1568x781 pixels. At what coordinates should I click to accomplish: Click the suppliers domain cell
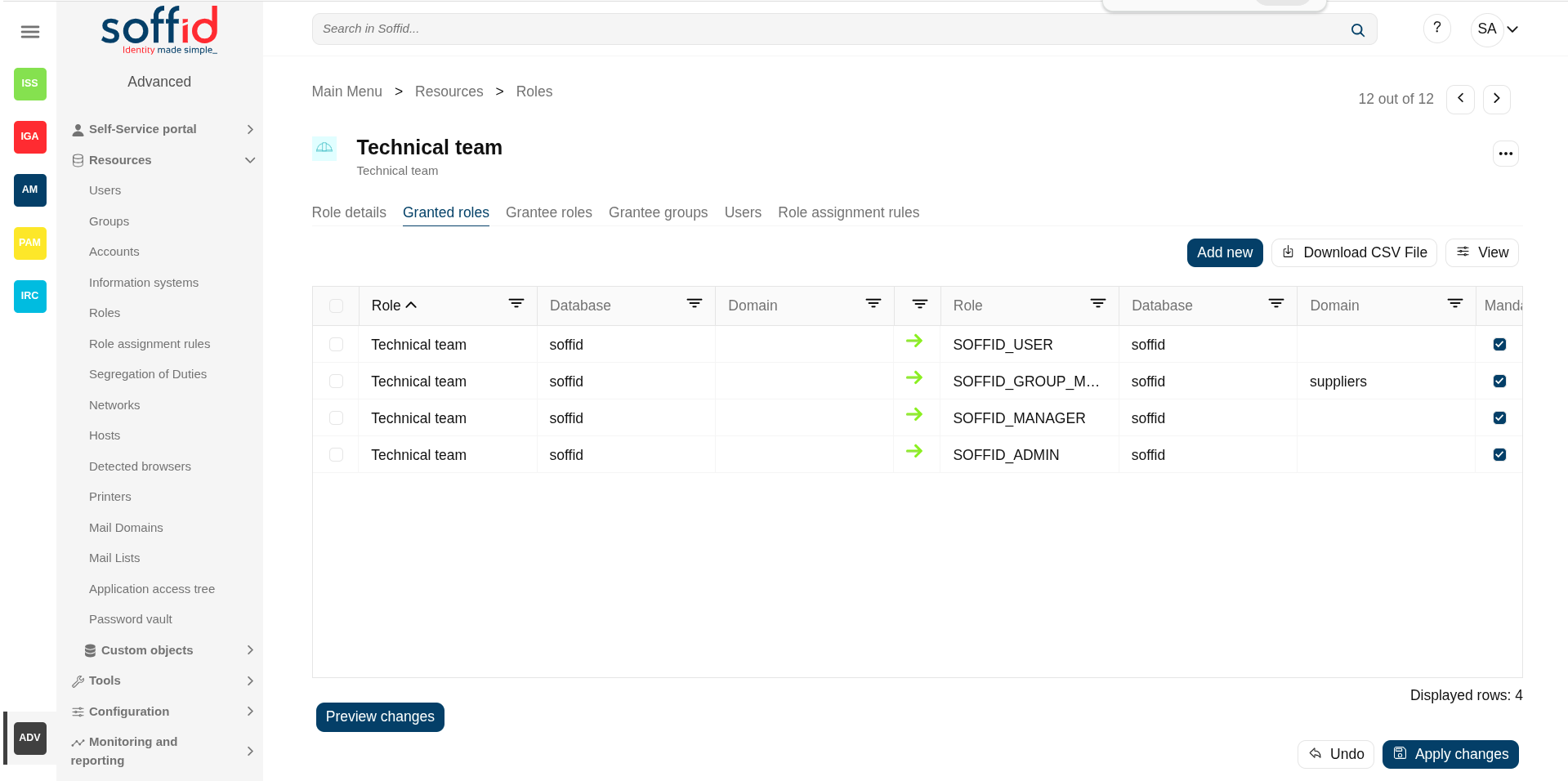(1386, 382)
